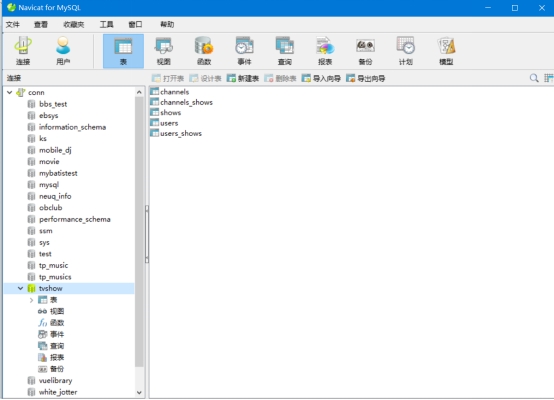
Task: Select the mybatistest database
Action: pyautogui.click(x=58, y=173)
